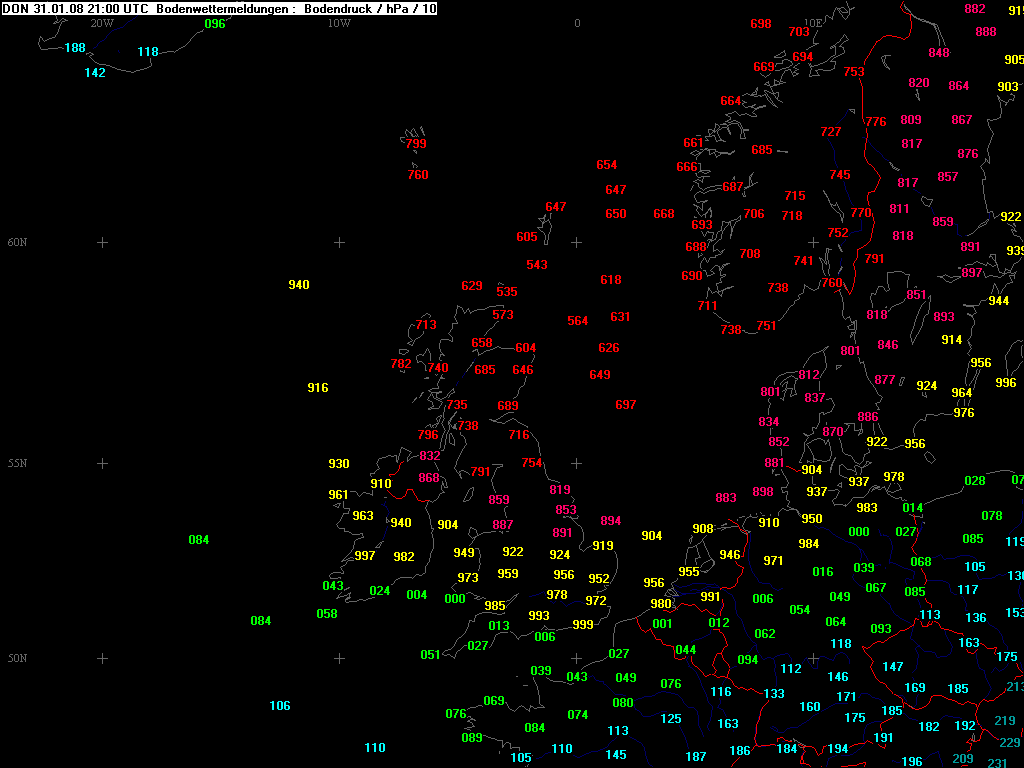Viewport: 1024px width, 768px height.
Task: Select the green pressure value 096
Action: (x=215, y=24)
